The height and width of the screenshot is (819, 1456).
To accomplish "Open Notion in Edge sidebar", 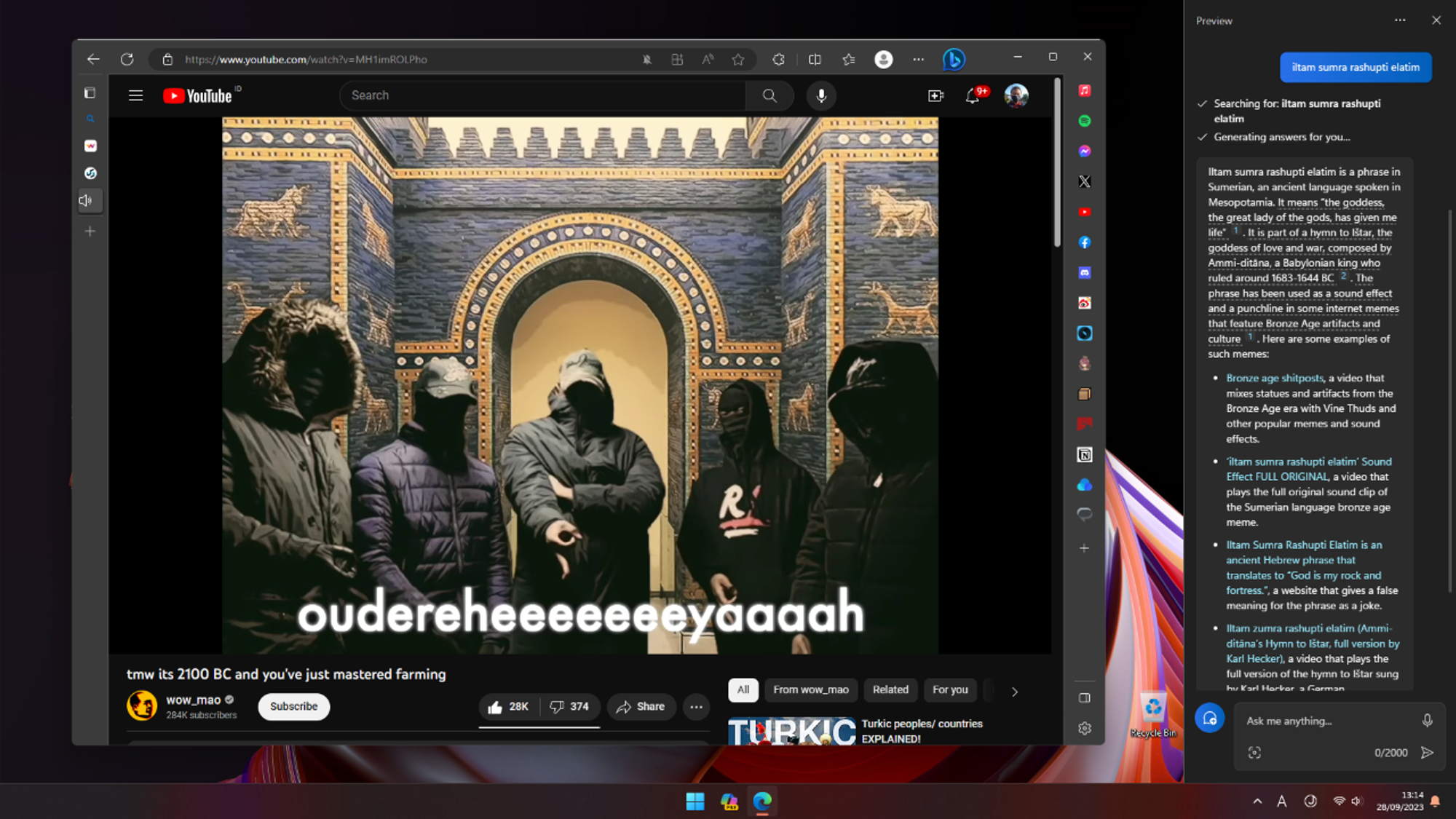I will click(1085, 455).
